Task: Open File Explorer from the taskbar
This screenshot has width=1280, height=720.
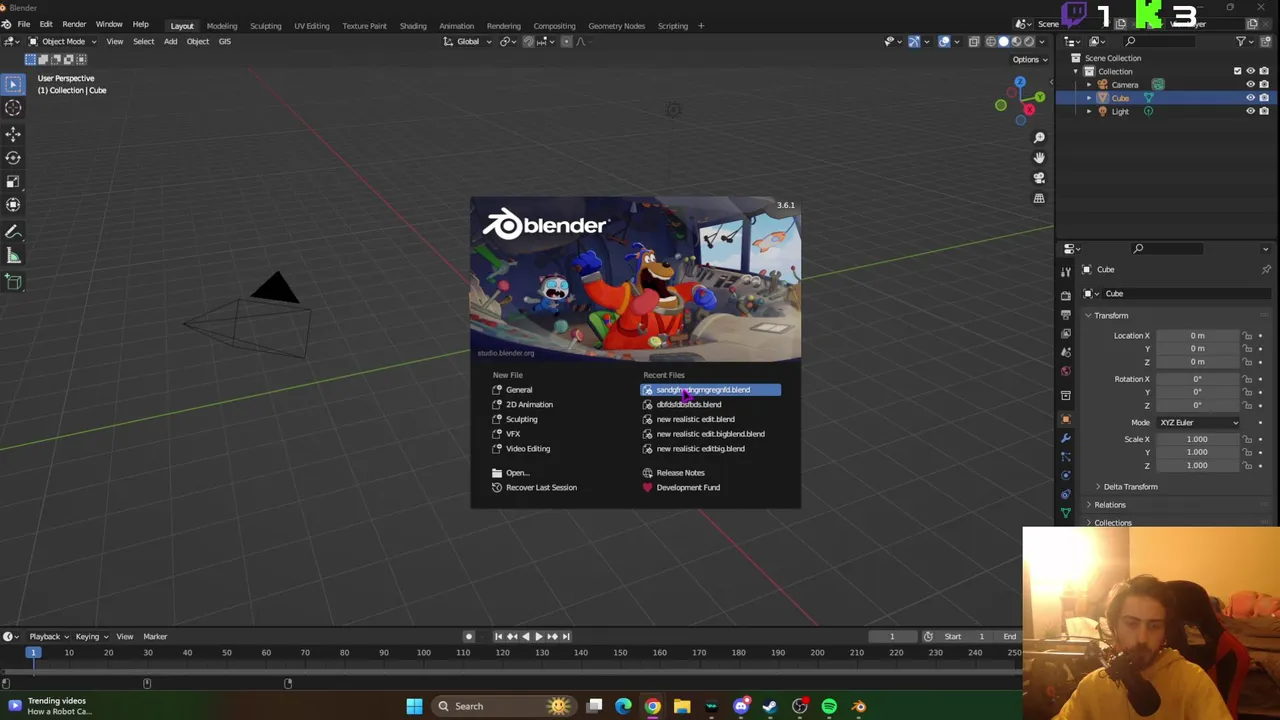Action: [x=682, y=706]
